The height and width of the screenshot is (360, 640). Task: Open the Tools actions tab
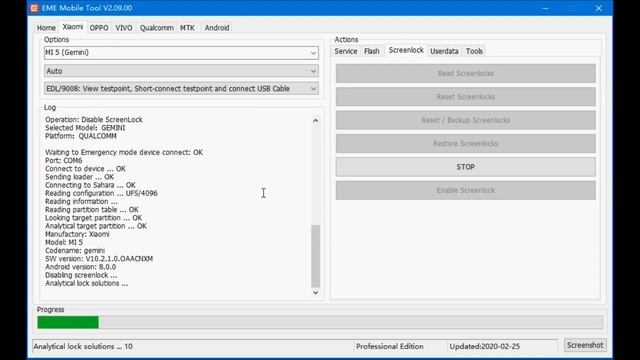[x=474, y=51]
